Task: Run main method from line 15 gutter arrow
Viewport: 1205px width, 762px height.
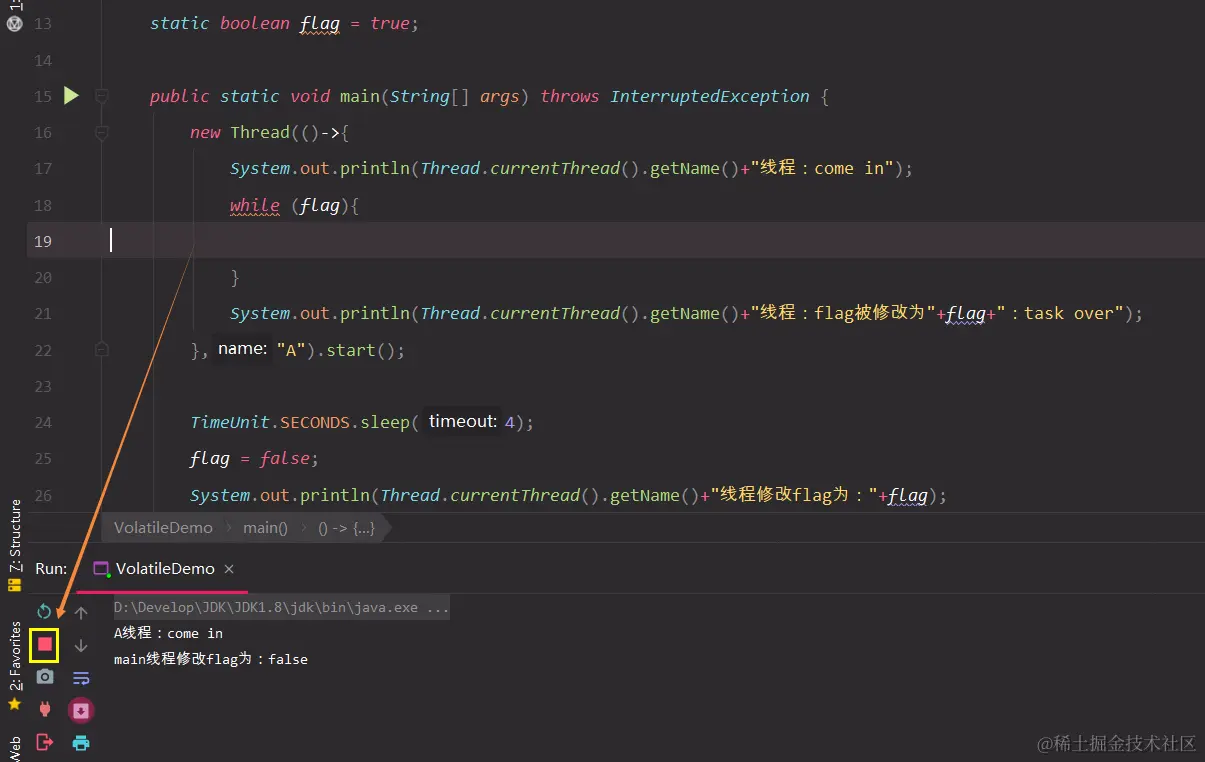Action: (x=71, y=96)
